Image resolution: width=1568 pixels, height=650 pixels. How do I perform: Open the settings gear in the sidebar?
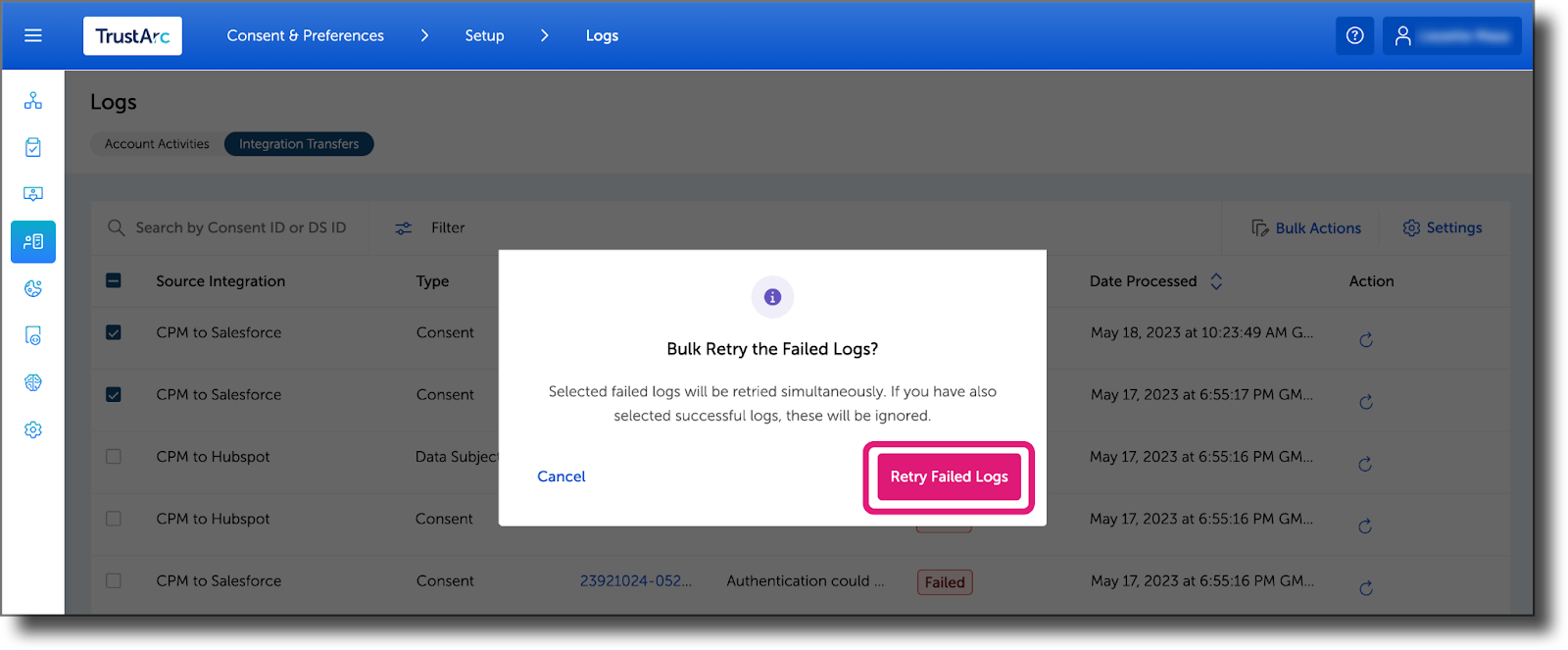pos(32,428)
